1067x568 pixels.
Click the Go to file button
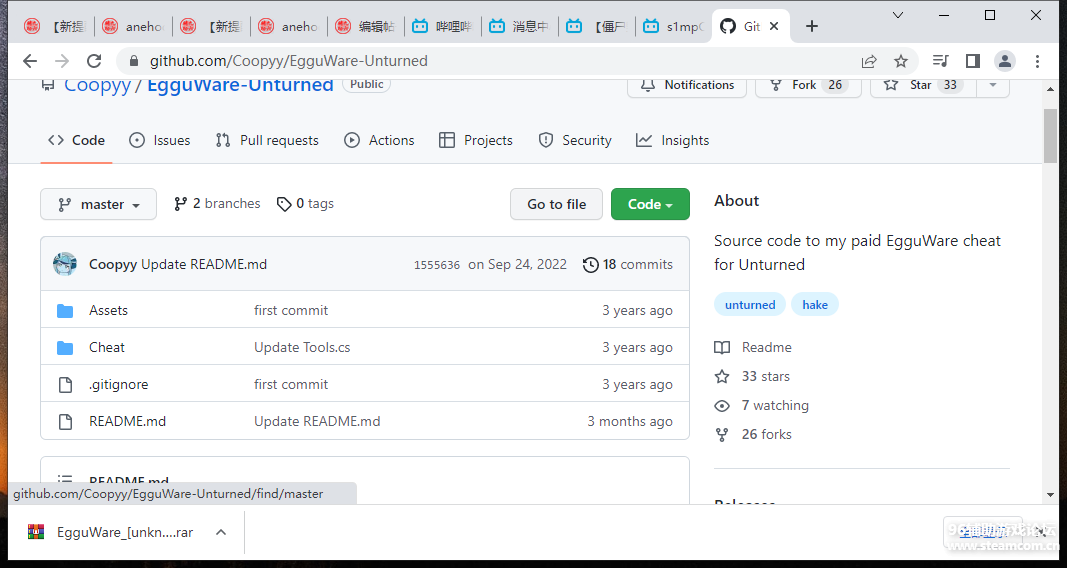(x=556, y=204)
